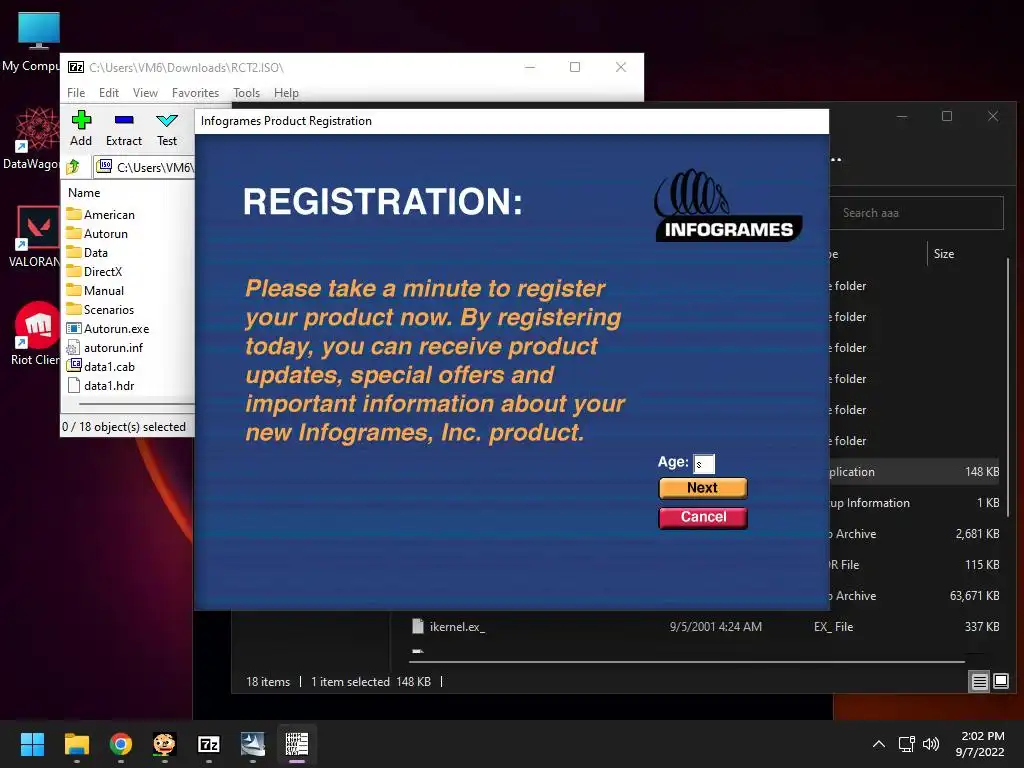
Task: Open the Tools menu in 7-Zip
Action: pyautogui.click(x=246, y=93)
